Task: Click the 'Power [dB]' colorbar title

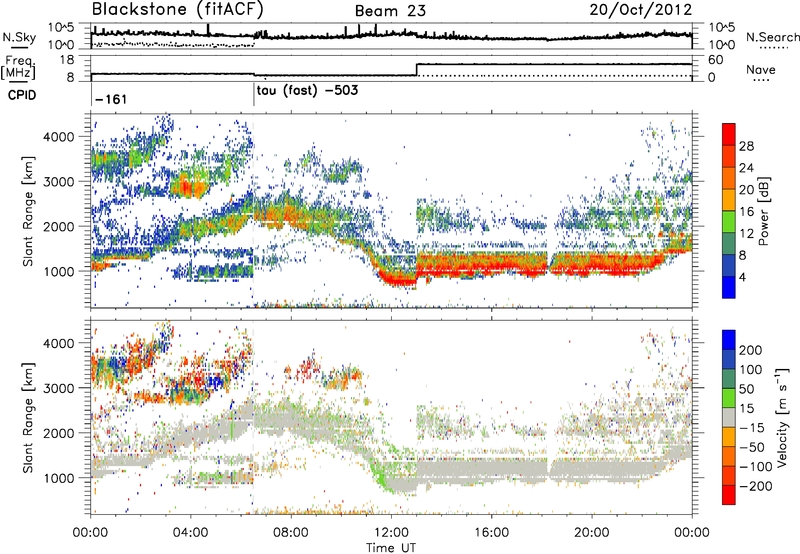Action: point(763,211)
